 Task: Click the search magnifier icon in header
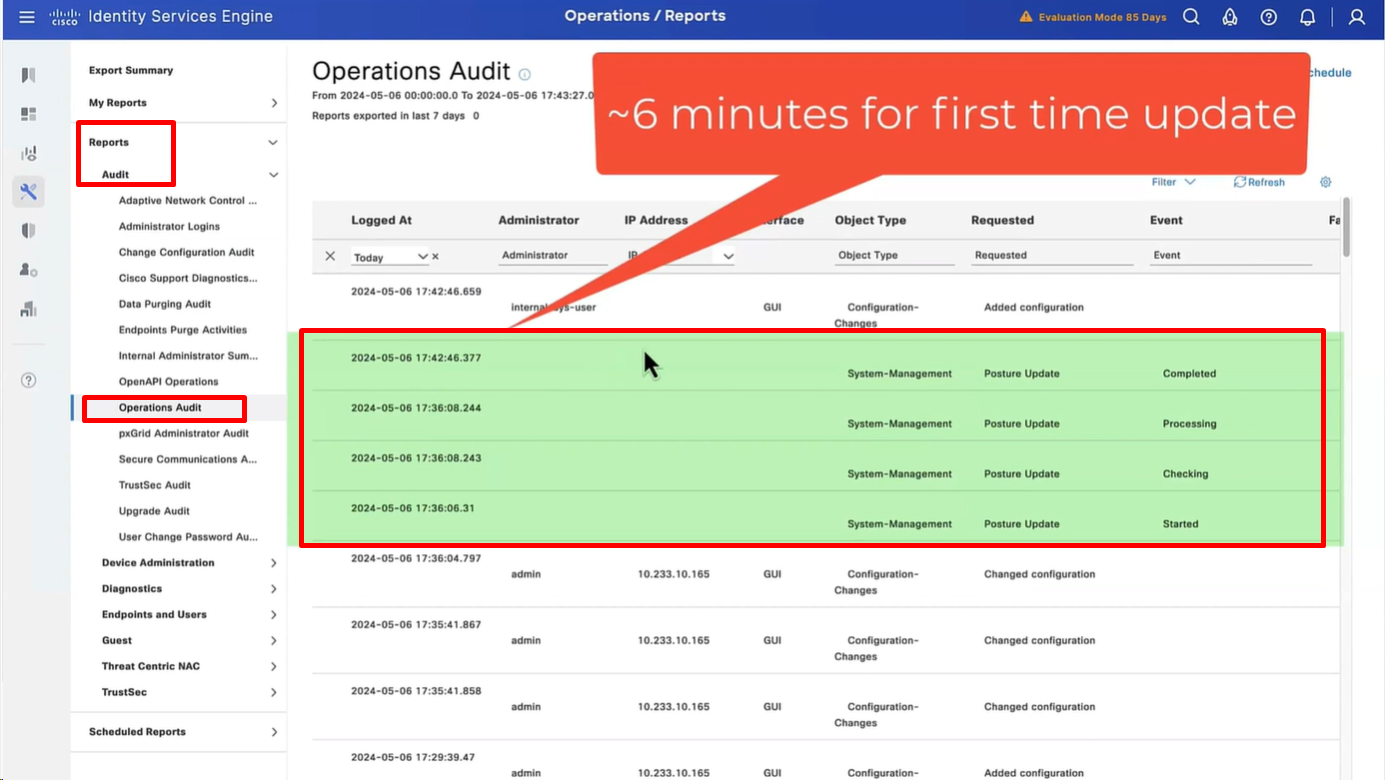pos(1191,17)
